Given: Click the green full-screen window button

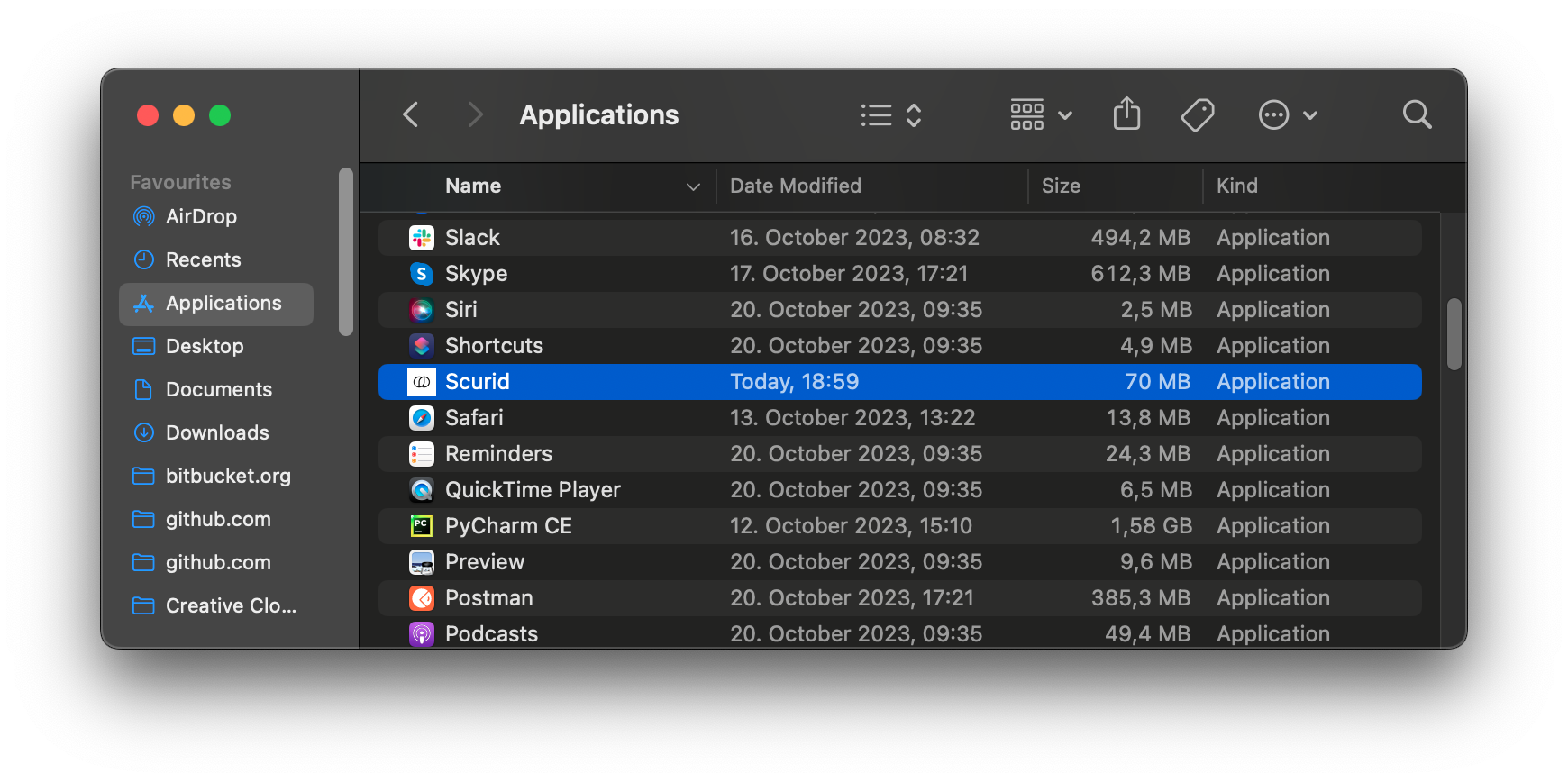Looking at the screenshot, I should point(220,115).
